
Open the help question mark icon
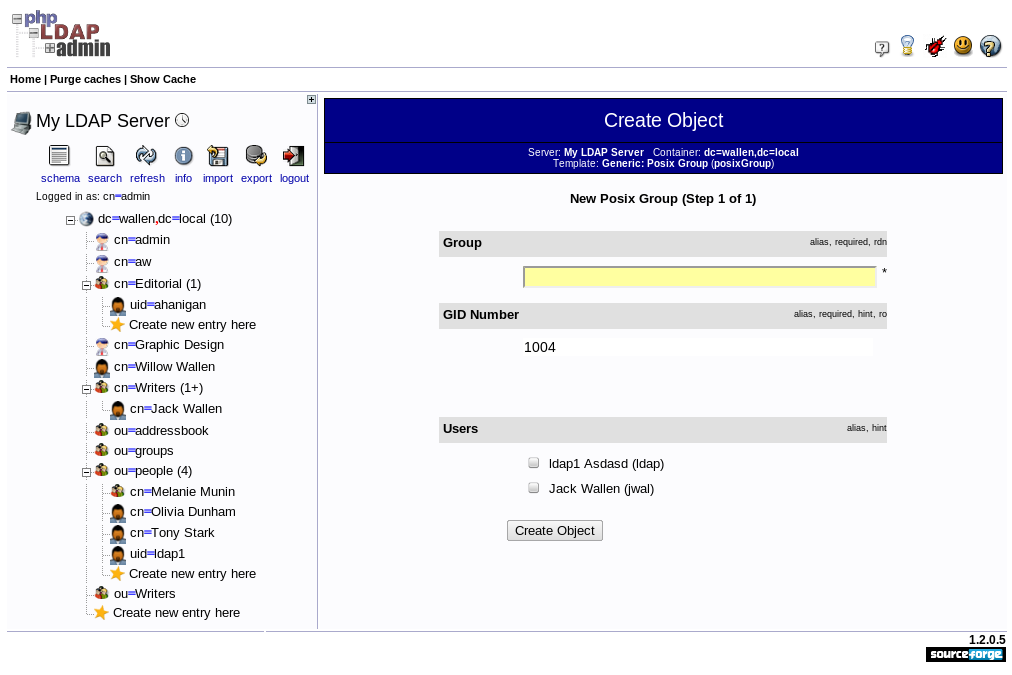tap(990, 46)
